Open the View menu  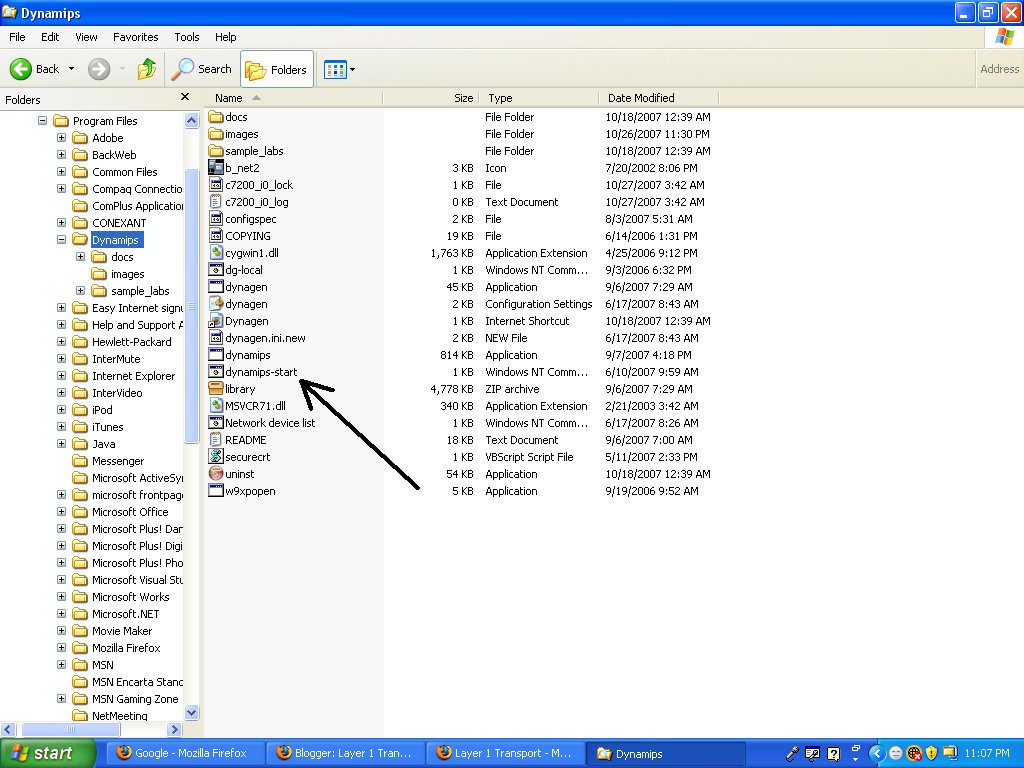(x=86, y=37)
